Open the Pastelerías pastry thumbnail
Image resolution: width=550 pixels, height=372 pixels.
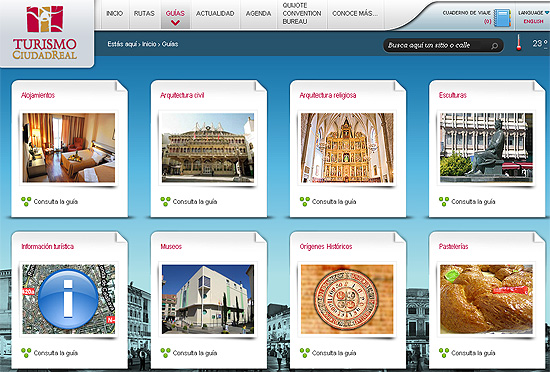[x=487, y=299]
